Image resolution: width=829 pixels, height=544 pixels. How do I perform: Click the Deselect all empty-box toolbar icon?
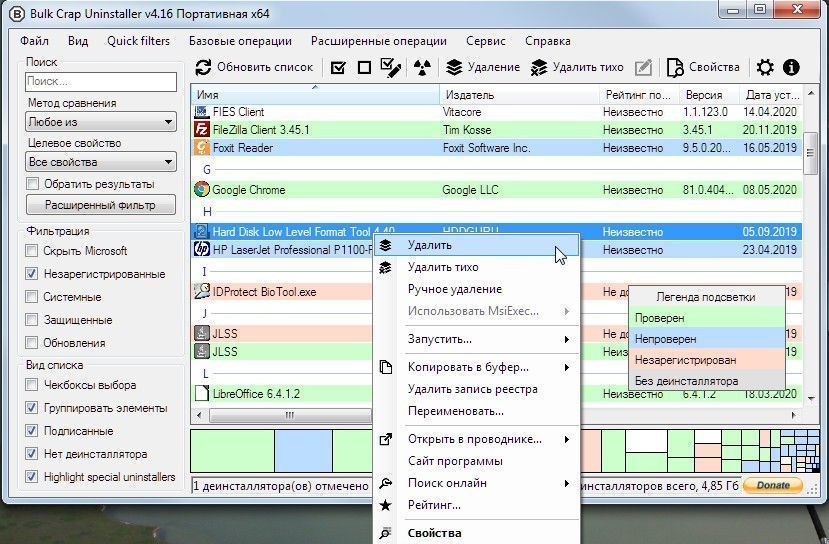click(x=364, y=67)
